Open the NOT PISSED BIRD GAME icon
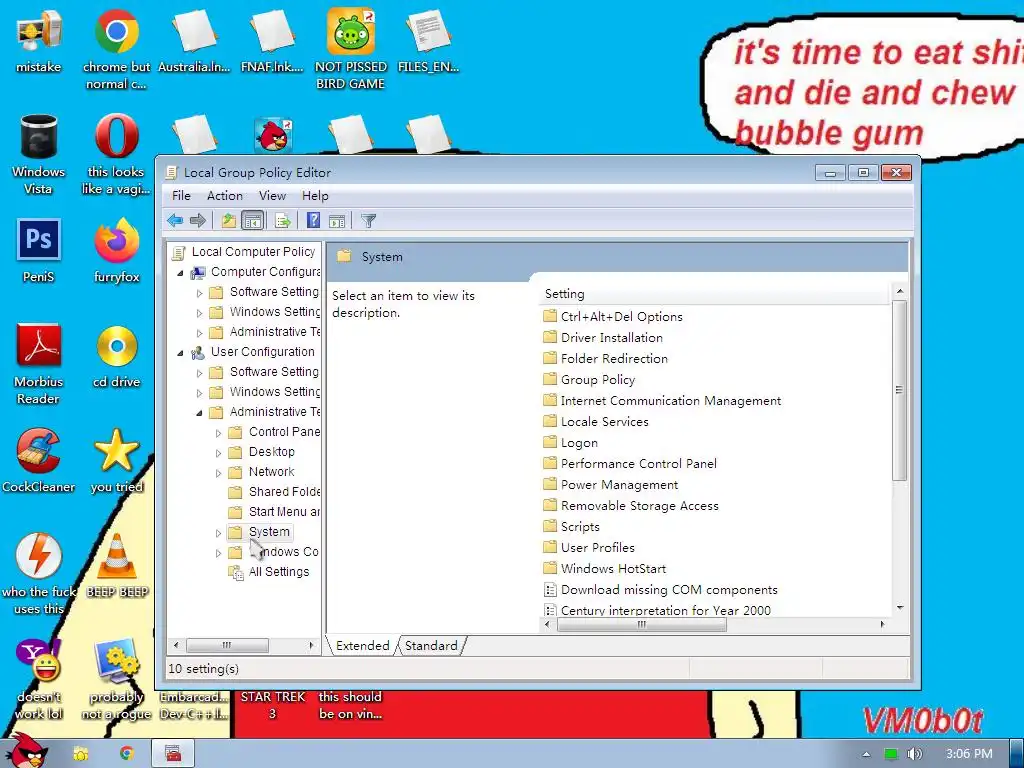The width and height of the screenshot is (1024, 768). click(351, 49)
